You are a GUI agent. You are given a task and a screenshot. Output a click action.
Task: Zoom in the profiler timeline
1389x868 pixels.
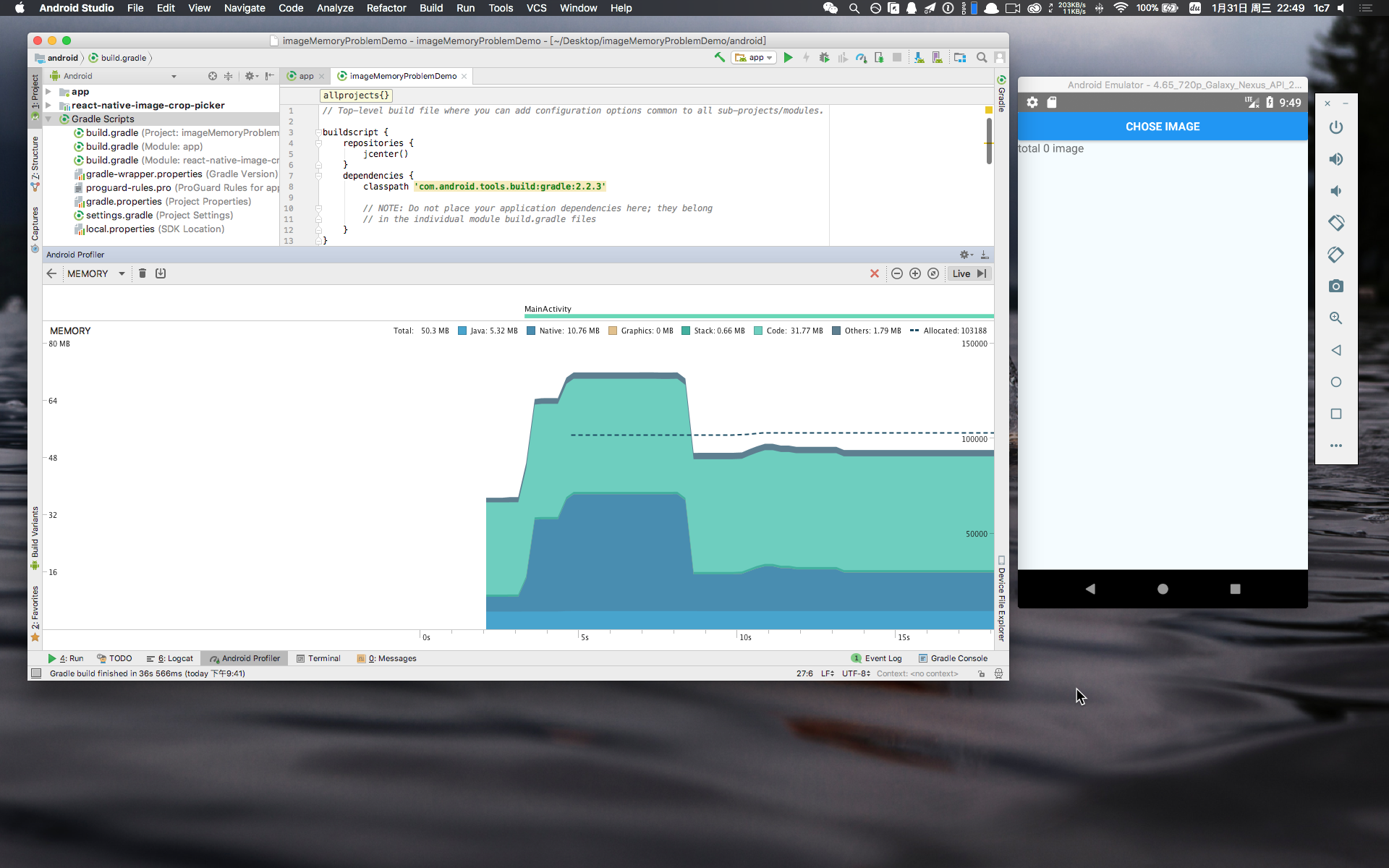click(915, 273)
